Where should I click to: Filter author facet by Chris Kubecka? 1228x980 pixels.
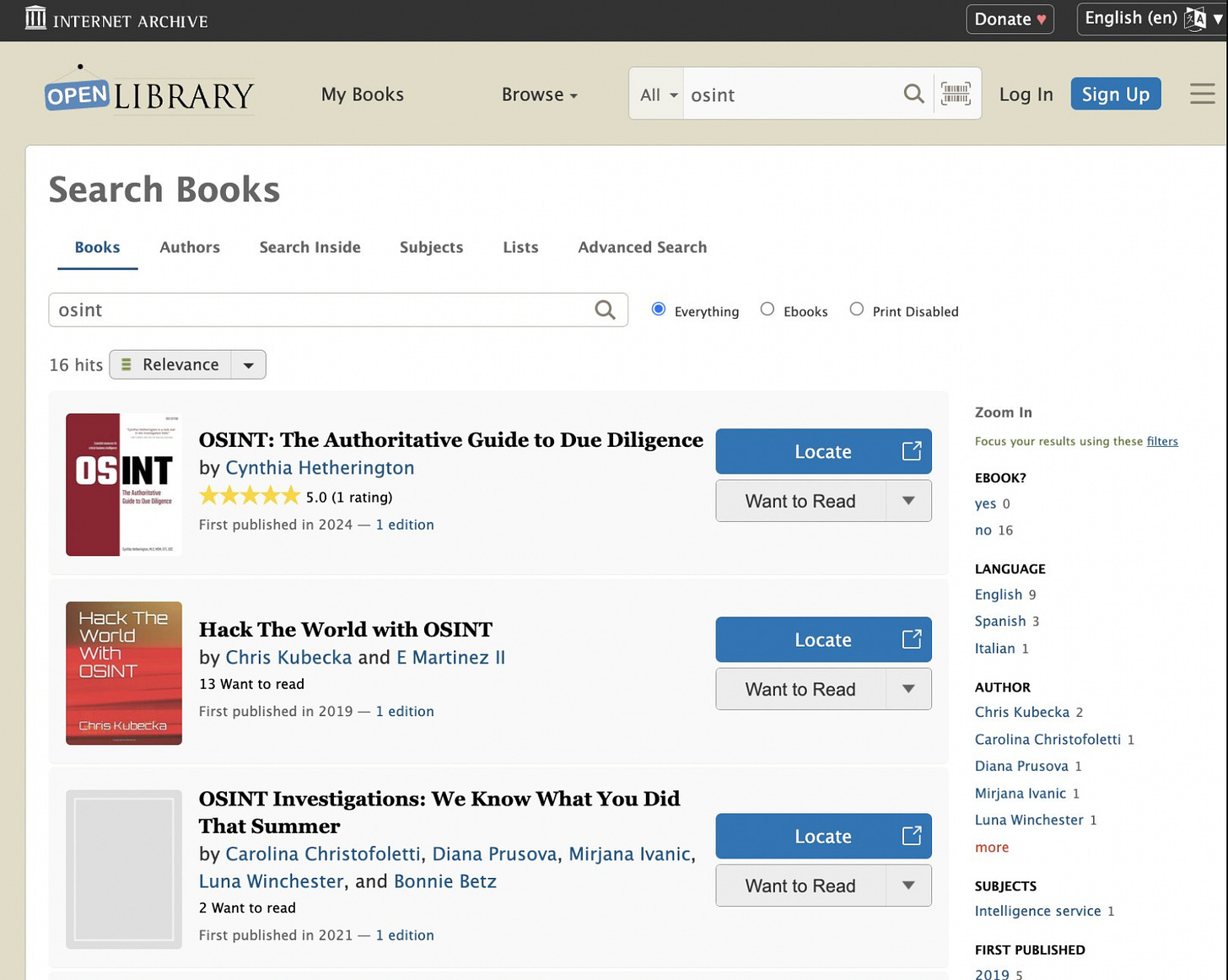pos(1022,712)
